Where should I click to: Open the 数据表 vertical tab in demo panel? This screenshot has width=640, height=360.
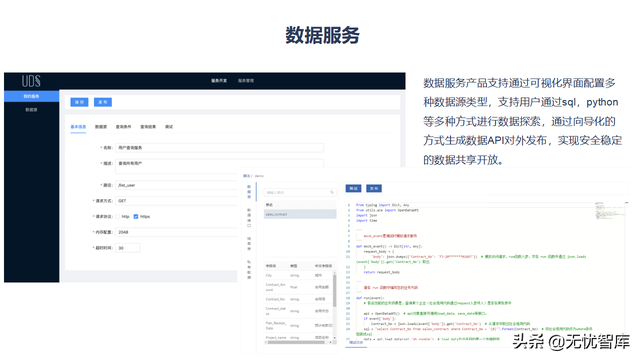coord(249,192)
